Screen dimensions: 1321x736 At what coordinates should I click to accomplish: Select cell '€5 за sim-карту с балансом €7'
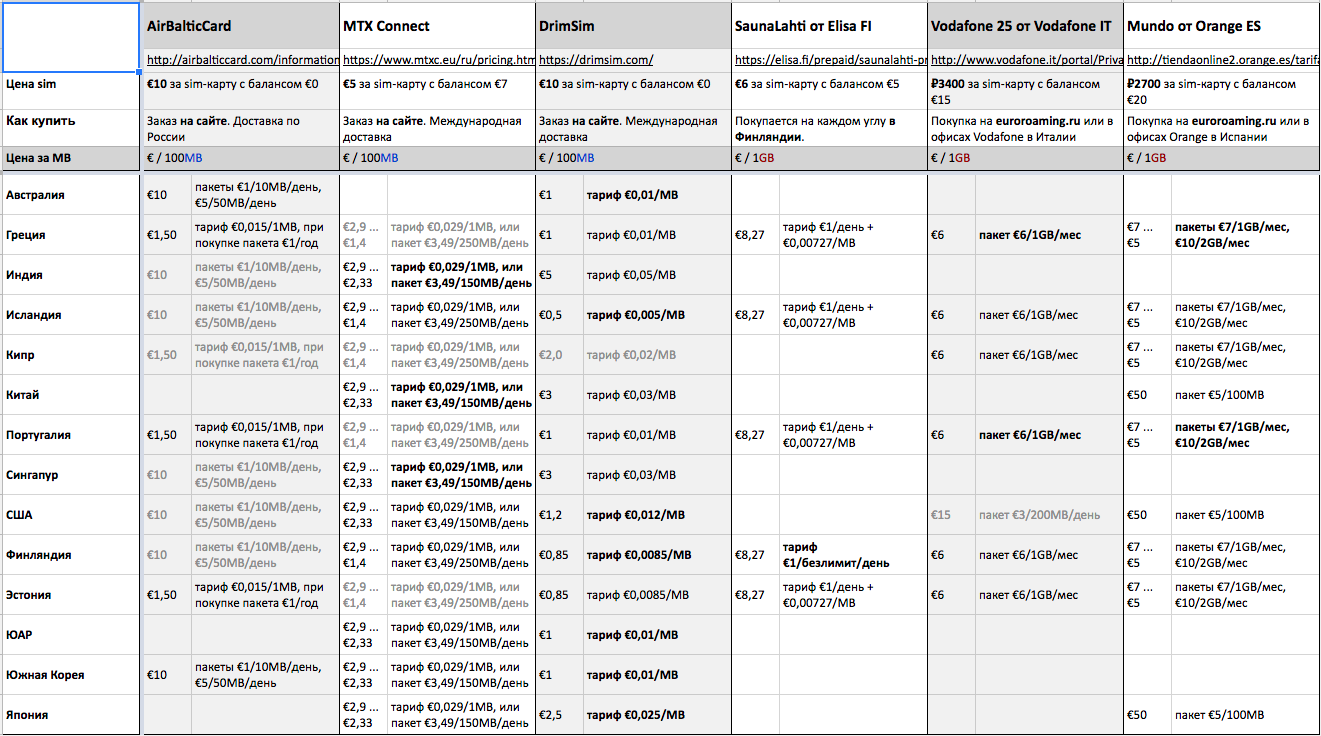(x=438, y=90)
